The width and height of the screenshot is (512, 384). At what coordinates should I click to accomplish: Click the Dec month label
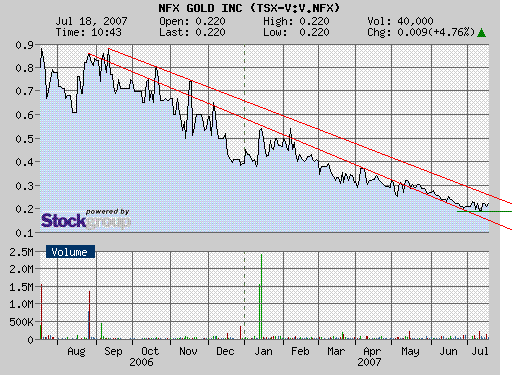225,351
